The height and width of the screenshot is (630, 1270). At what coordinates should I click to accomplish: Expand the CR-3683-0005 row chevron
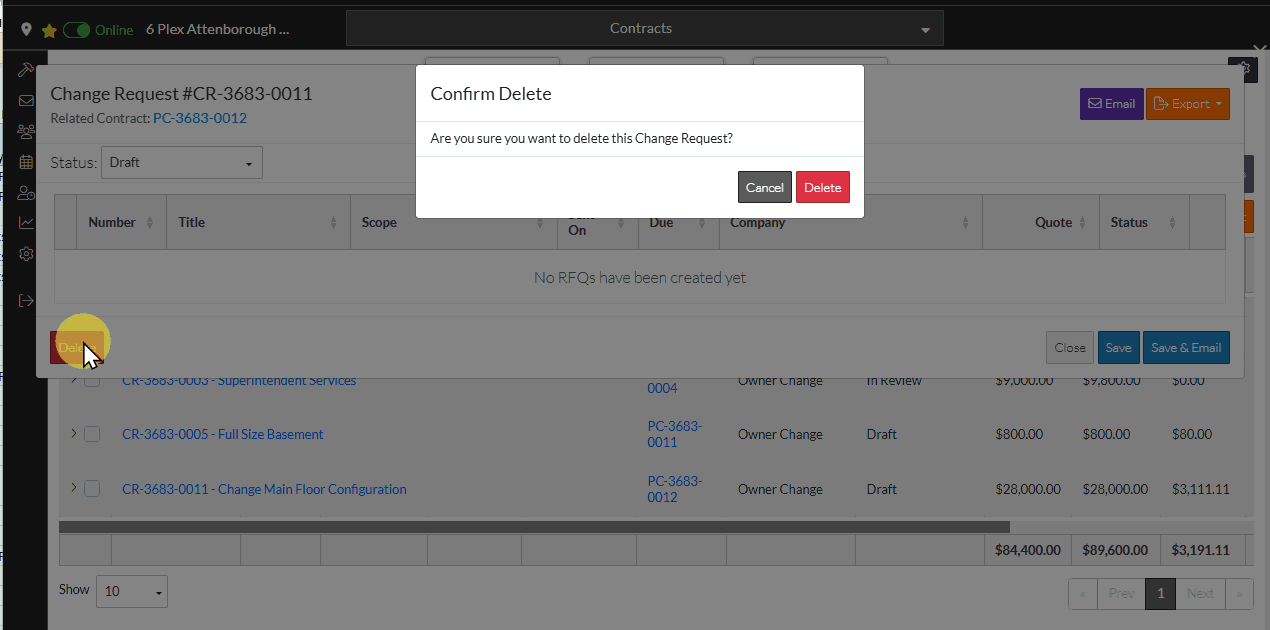pyautogui.click(x=73, y=433)
